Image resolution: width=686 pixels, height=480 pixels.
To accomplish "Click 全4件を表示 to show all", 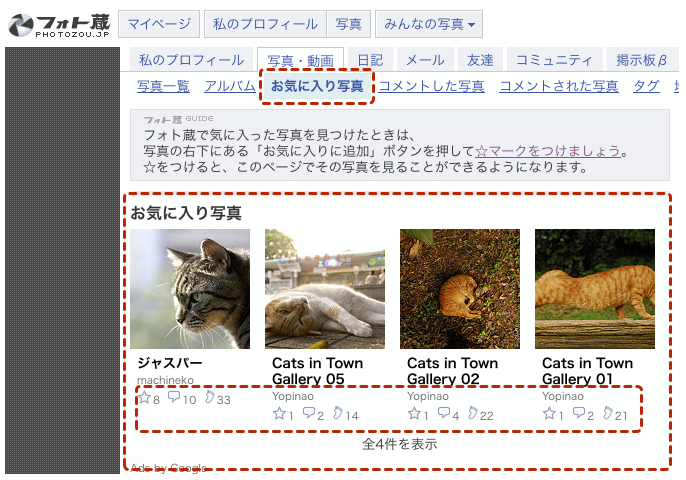I will [x=399, y=444].
